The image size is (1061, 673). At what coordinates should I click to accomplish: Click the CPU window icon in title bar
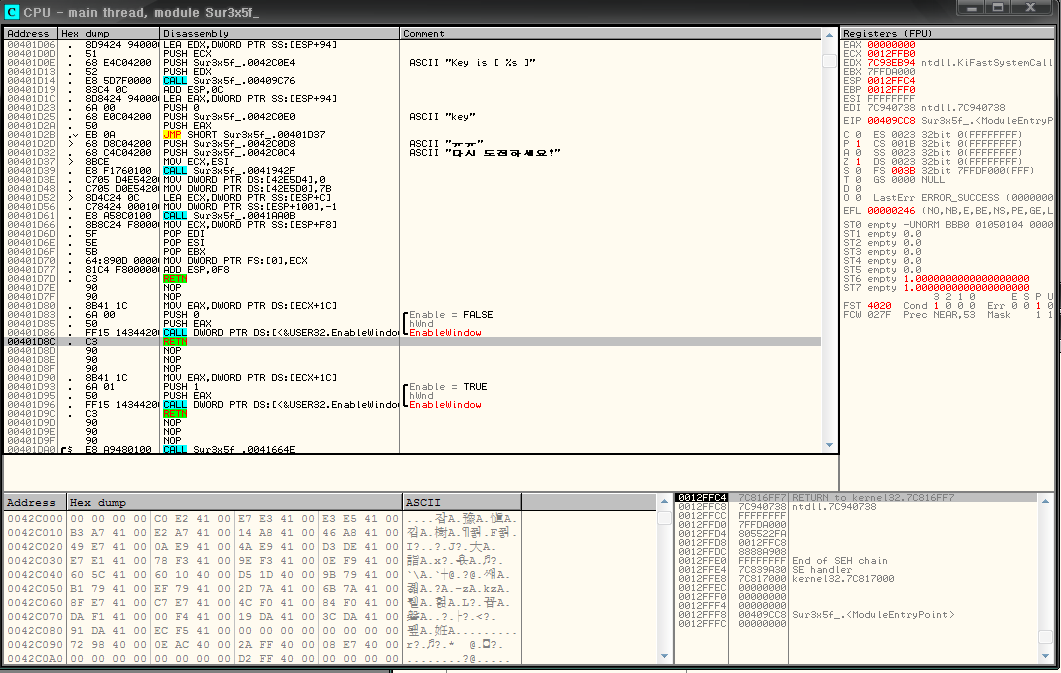tap(12, 11)
